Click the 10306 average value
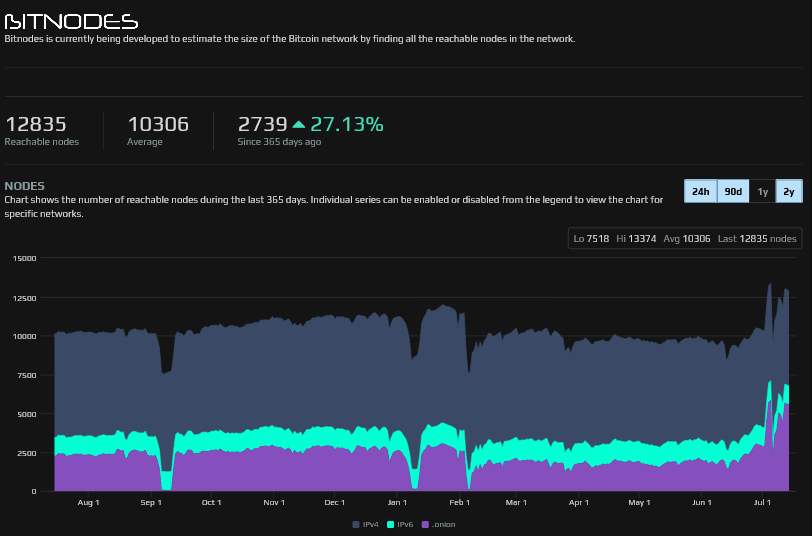 [x=158, y=125]
